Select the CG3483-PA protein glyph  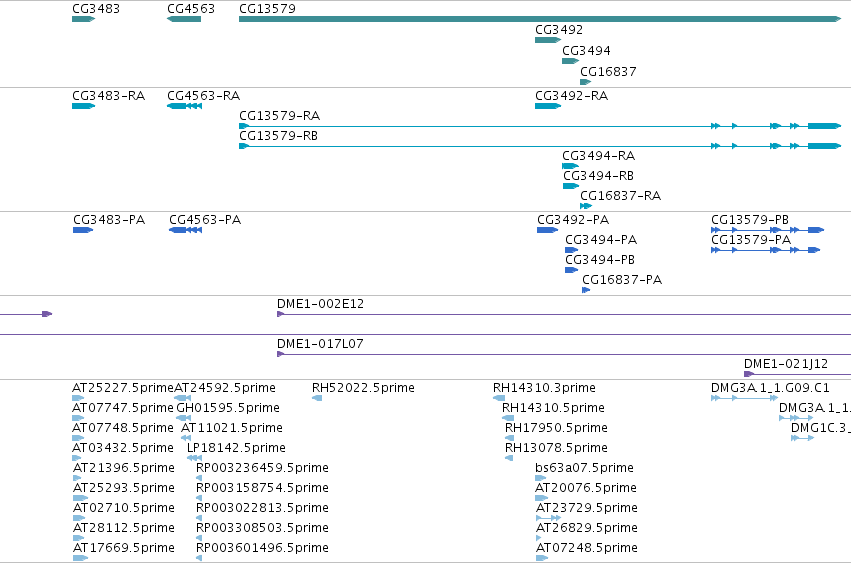click(x=83, y=230)
